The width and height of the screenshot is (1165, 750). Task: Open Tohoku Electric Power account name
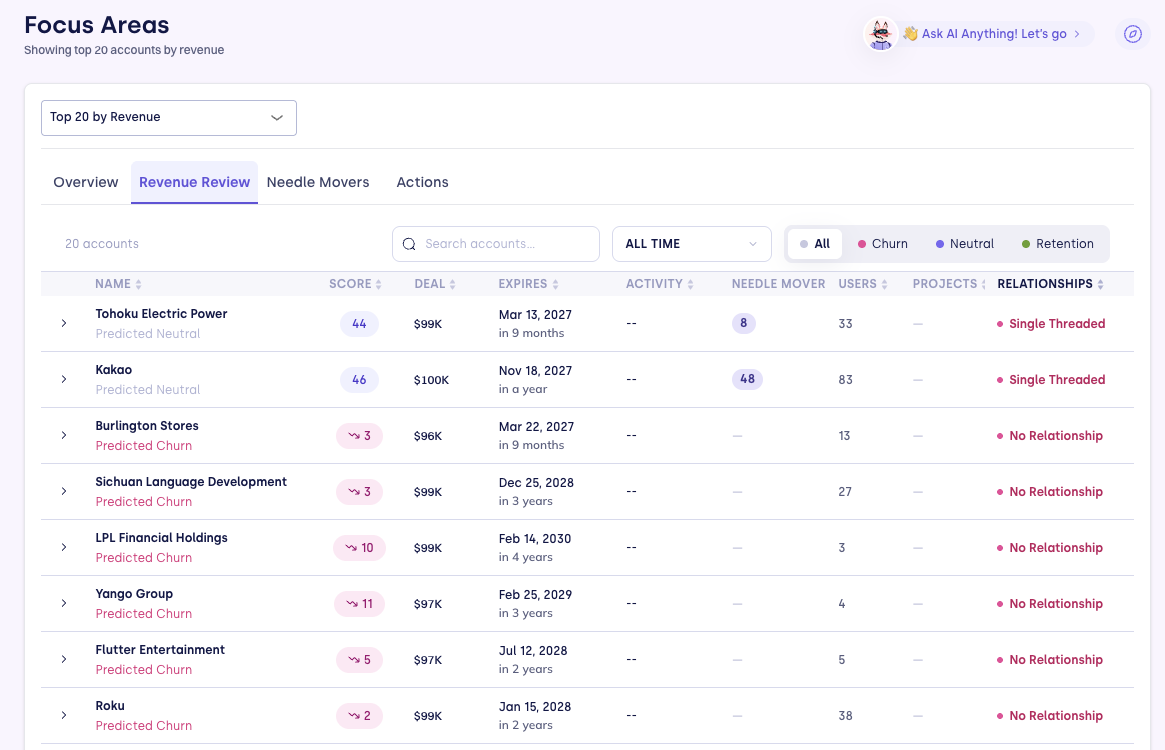click(161, 314)
